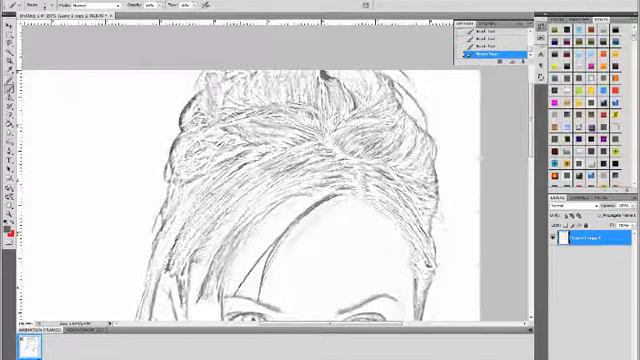Select the Blur tool

pyautogui.click(x=9, y=133)
